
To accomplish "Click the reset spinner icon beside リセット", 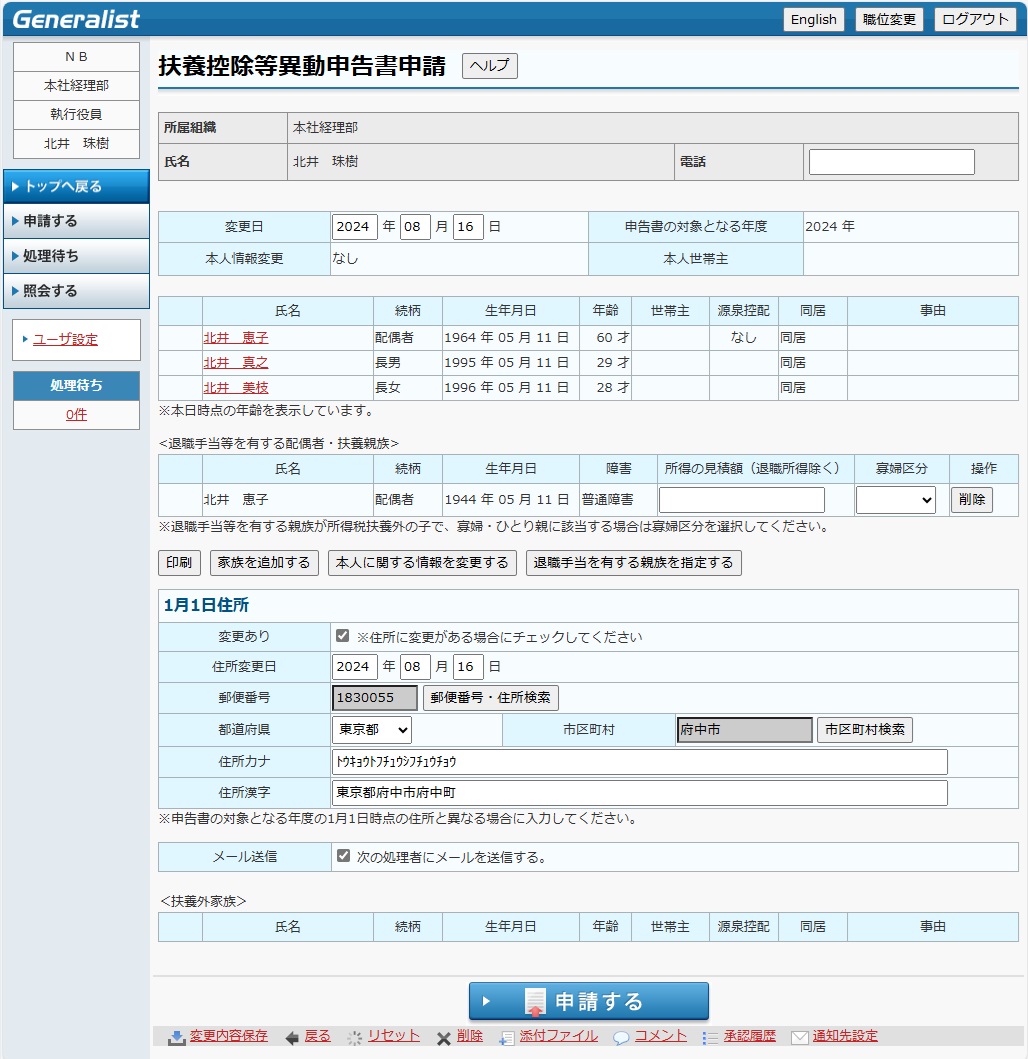I will [x=354, y=1037].
